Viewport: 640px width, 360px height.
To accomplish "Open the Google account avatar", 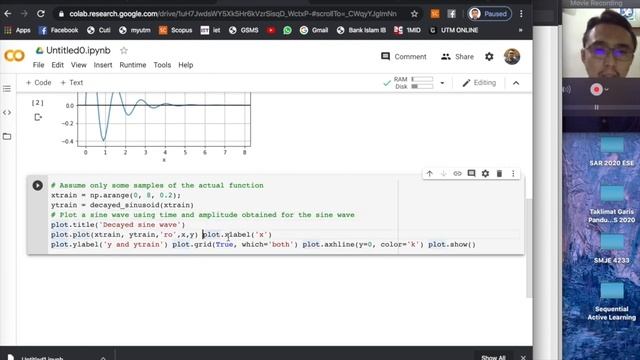I will point(512,57).
